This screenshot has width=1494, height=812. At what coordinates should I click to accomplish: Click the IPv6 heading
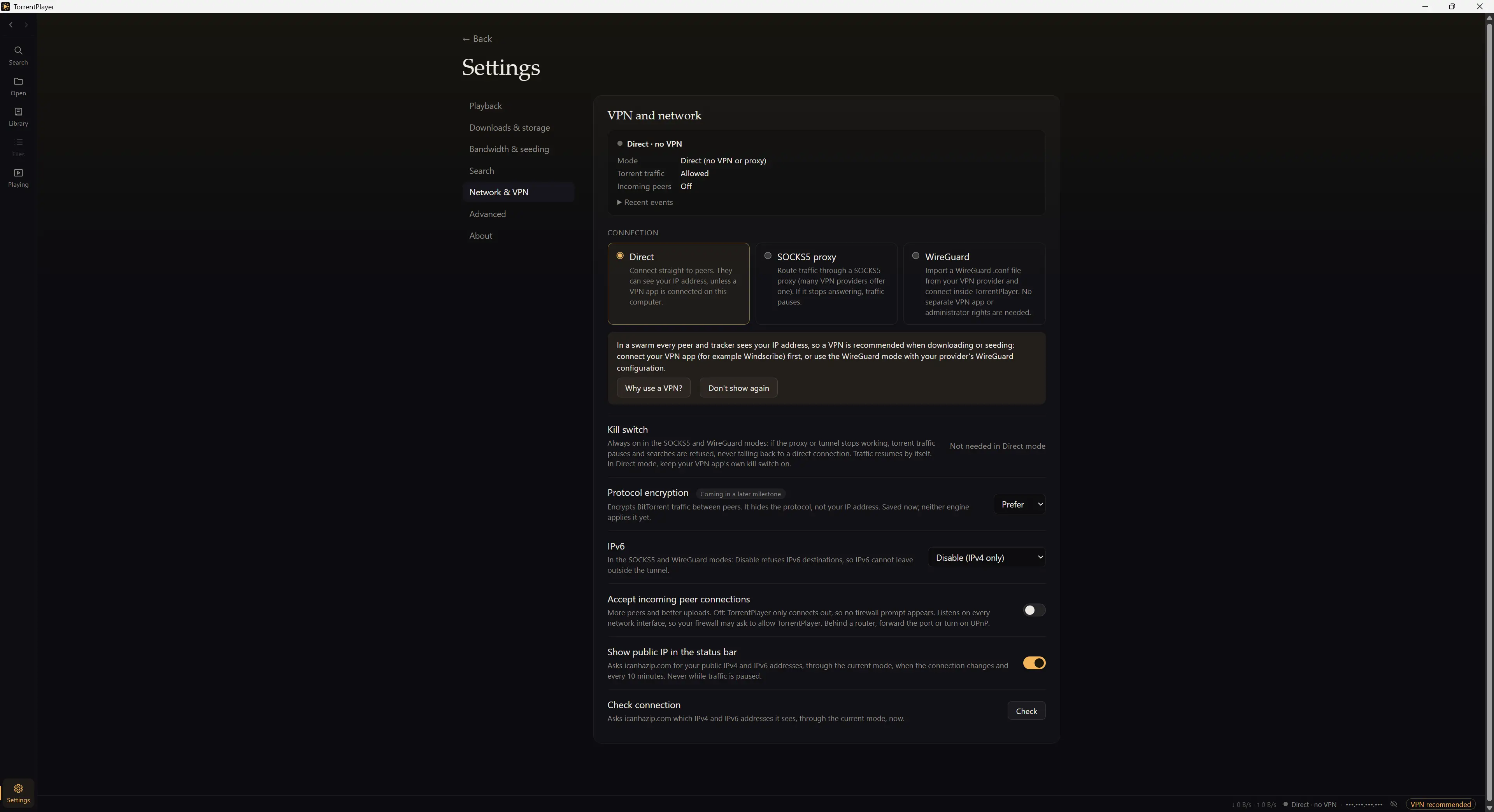[615, 546]
